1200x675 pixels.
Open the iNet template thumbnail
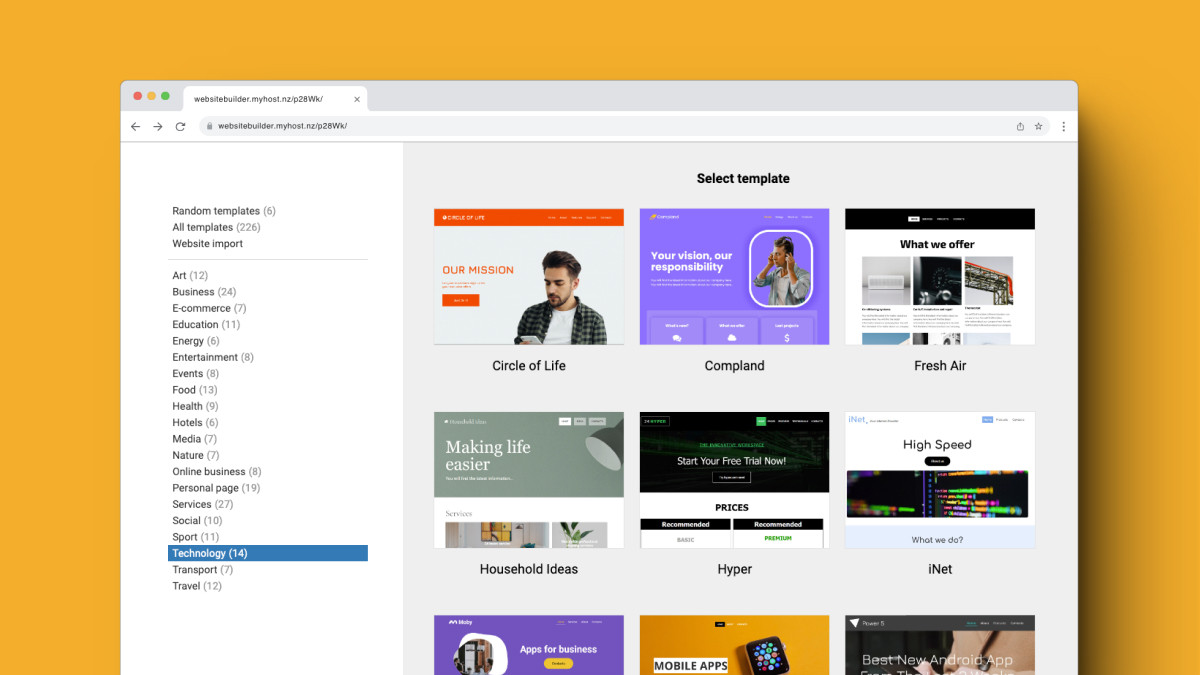(939, 480)
